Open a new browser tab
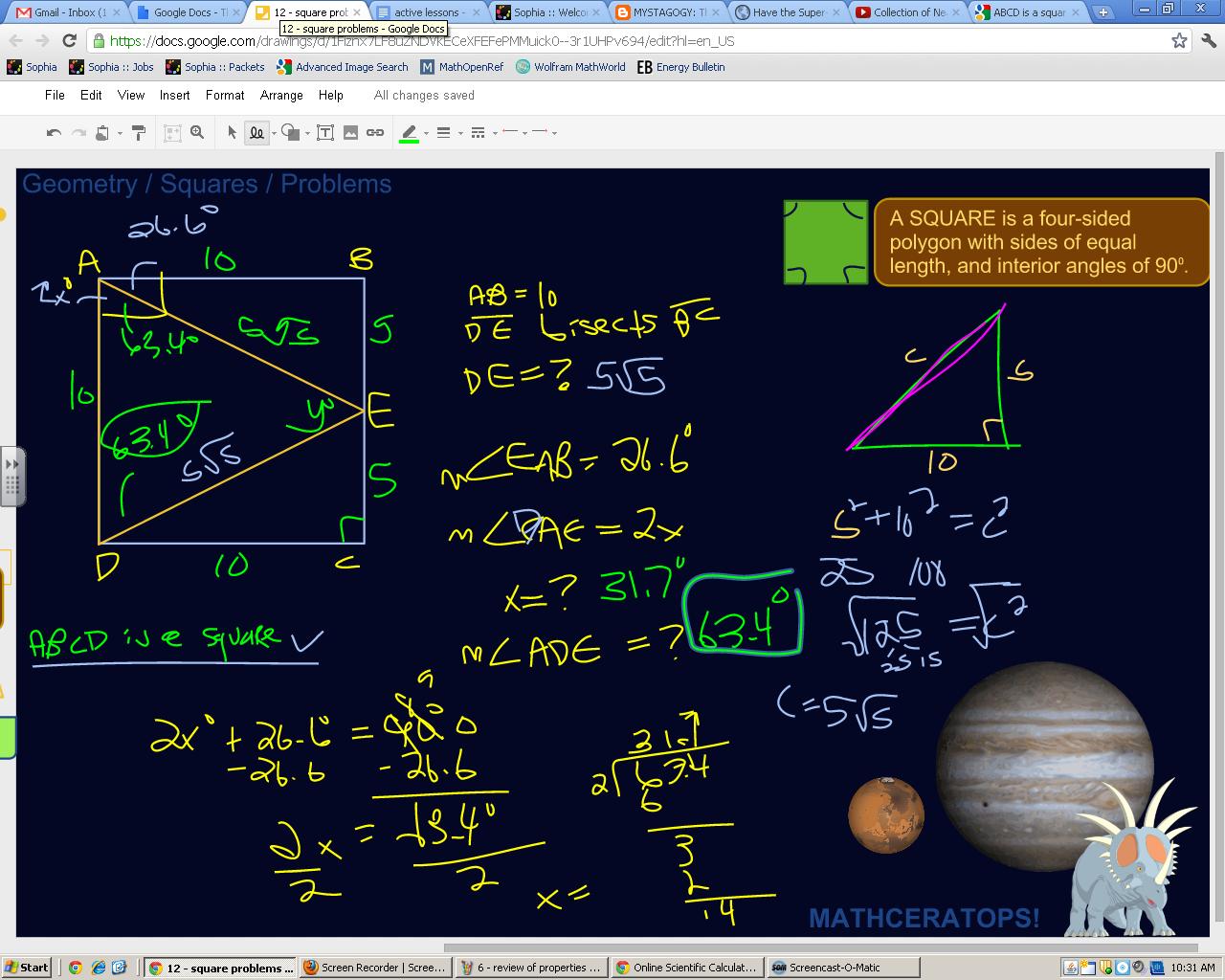The image size is (1225, 980). (x=1102, y=12)
